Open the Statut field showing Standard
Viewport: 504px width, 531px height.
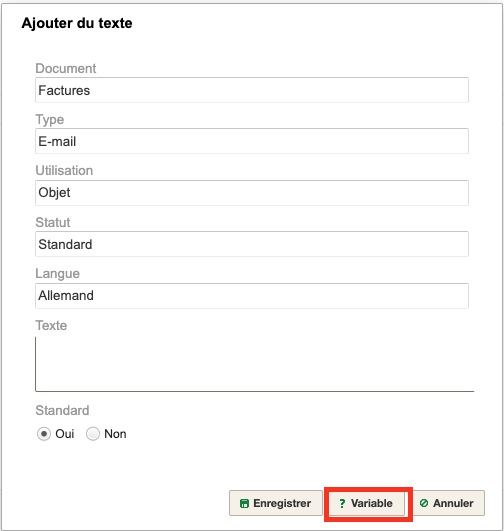point(252,244)
